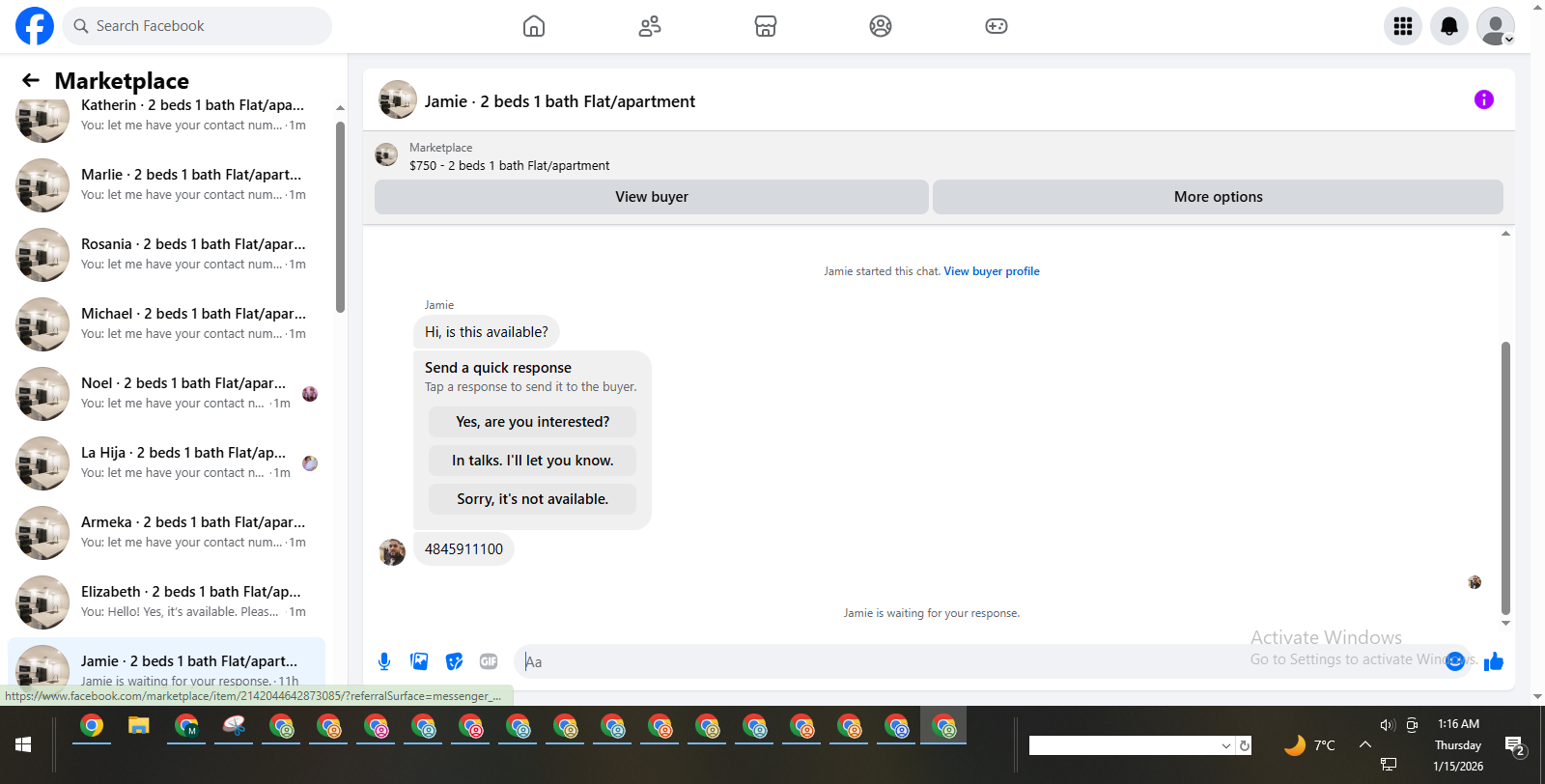This screenshot has width=1545, height=784.
Task: Click the voice clip microphone icon
Action: [384, 661]
